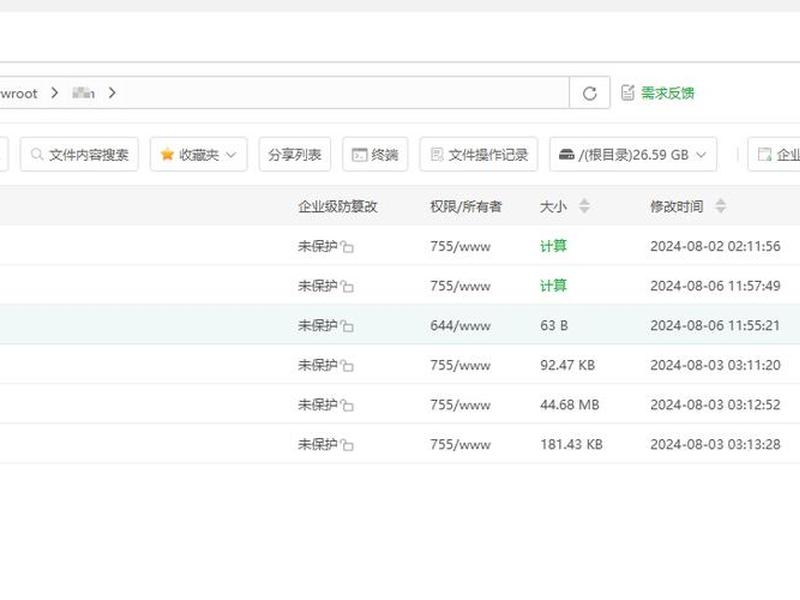Viewport: 800px width, 600px height.
Task: Click the magnifier icon on 文件内容搜索
Action: (37, 154)
